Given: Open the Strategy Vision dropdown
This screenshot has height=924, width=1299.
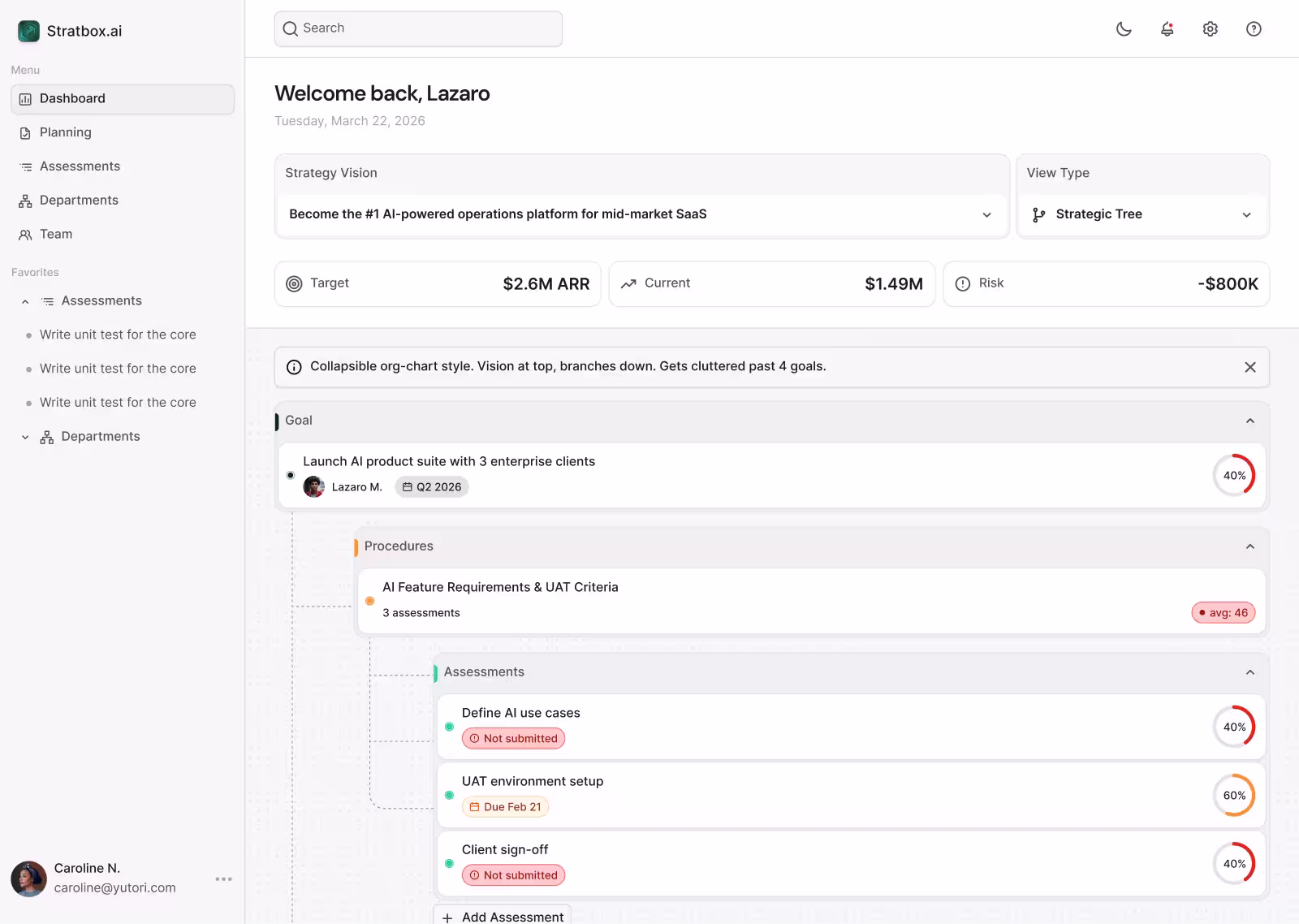Looking at the screenshot, I should point(641,214).
